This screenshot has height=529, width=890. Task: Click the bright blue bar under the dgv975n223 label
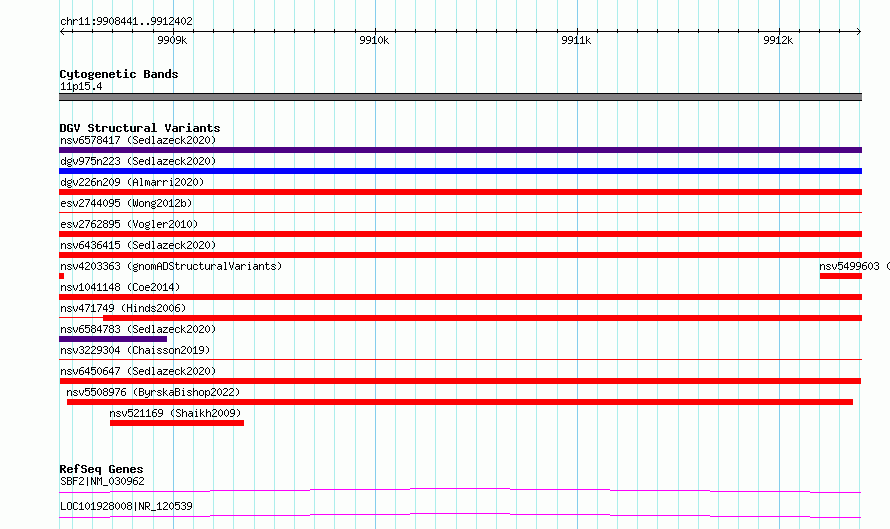point(460,171)
